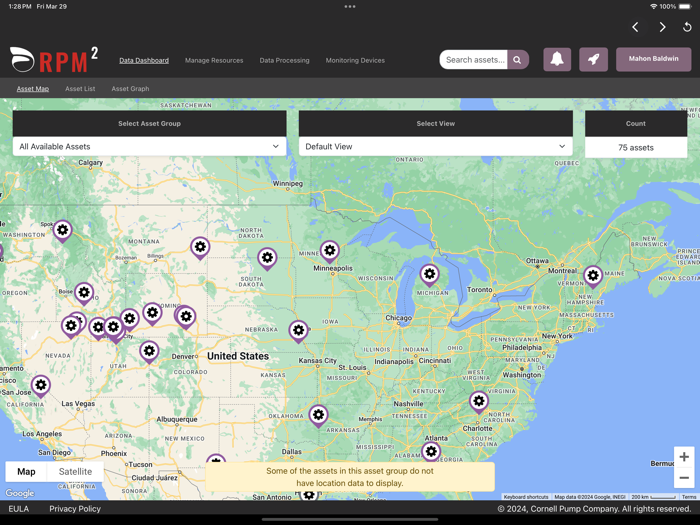This screenshot has height=525, width=700.
Task: Select asset marker in South Dakota
Action: click(x=267, y=258)
